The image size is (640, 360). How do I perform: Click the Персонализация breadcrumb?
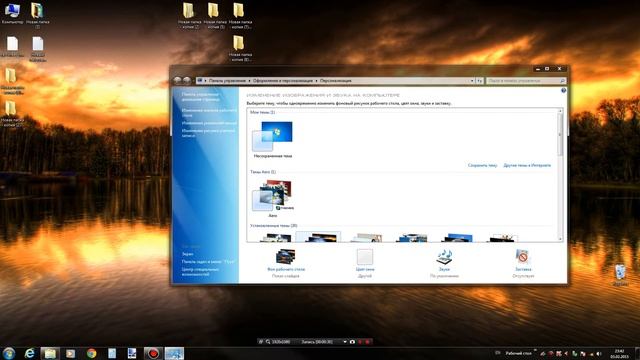(x=336, y=81)
